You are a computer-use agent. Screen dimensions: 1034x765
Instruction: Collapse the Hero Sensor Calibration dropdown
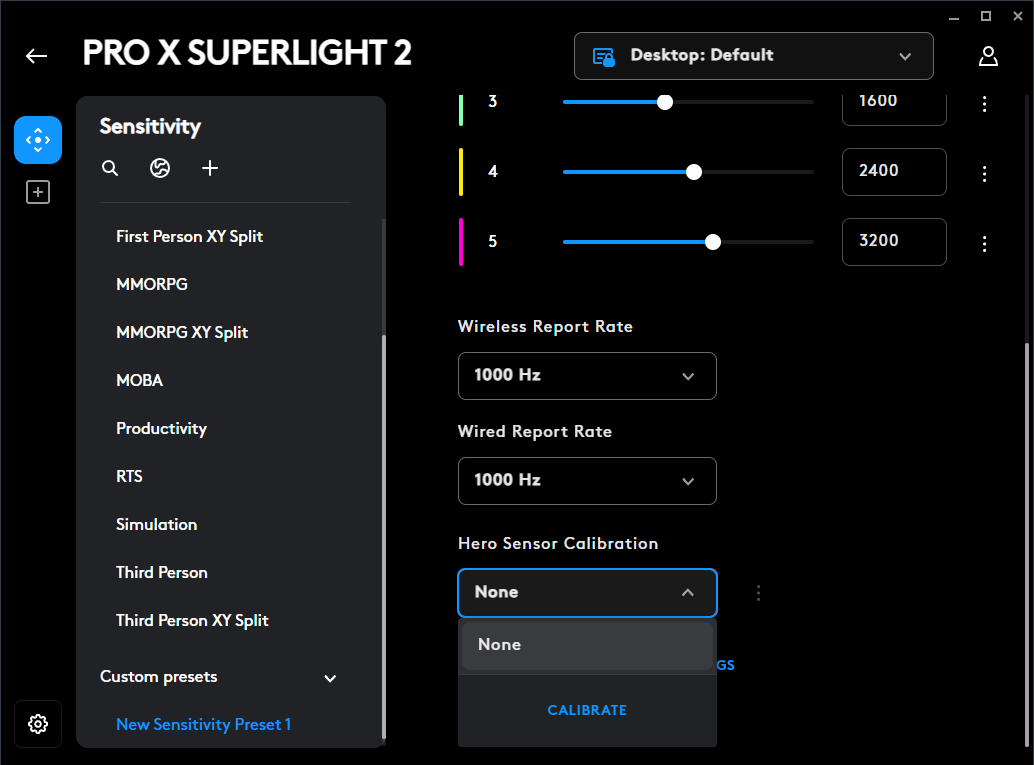tap(587, 592)
